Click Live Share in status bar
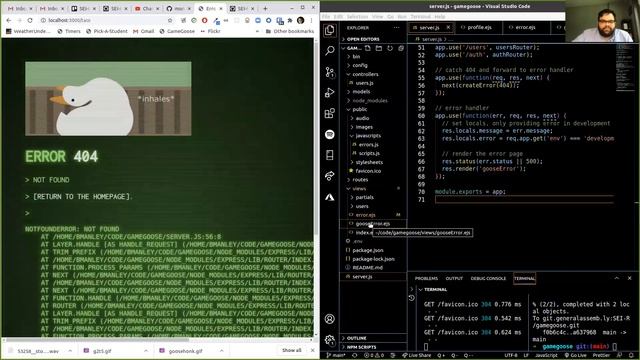Image resolution: width=640 pixels, height=360 pixels. coord(417,355)
